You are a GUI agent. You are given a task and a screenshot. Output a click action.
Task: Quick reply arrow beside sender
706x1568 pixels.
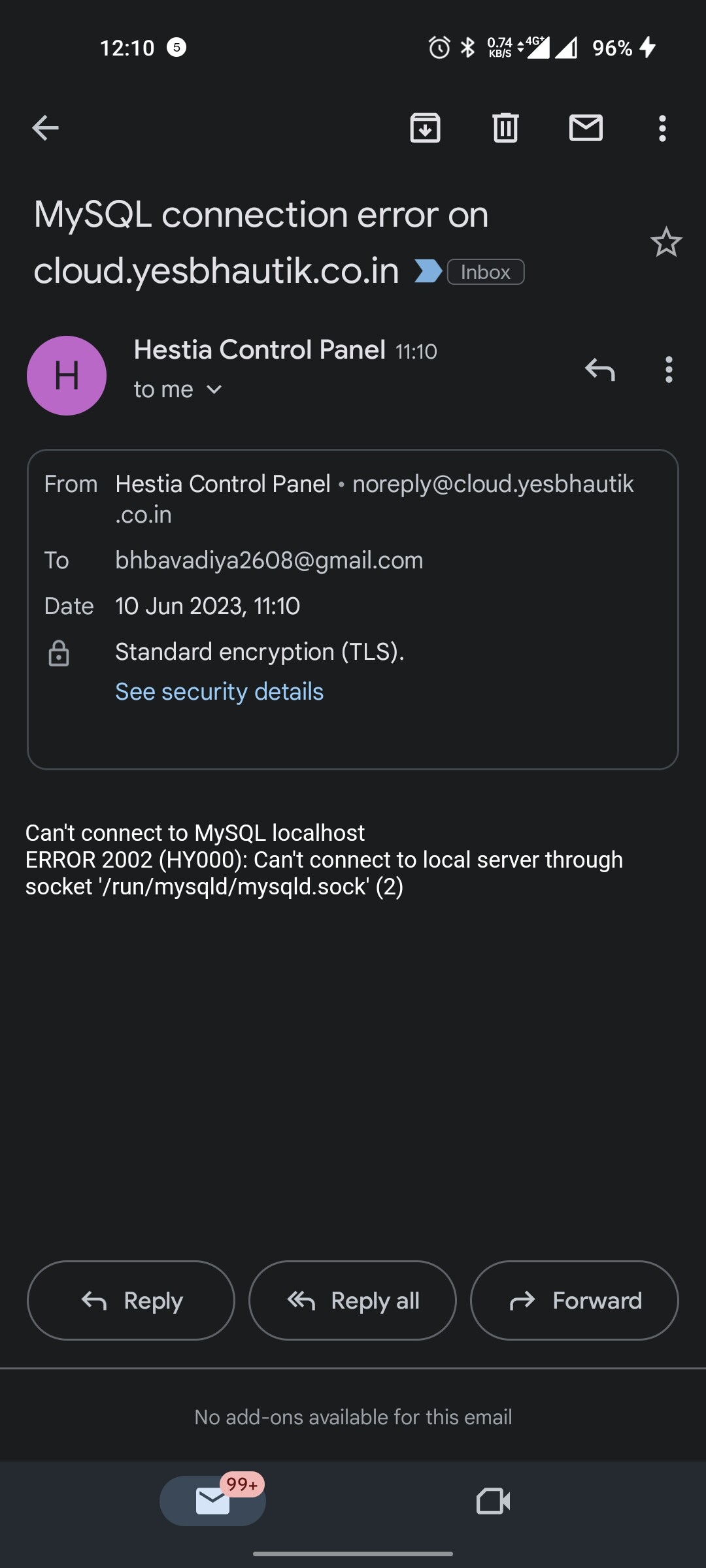coord(600,370)
